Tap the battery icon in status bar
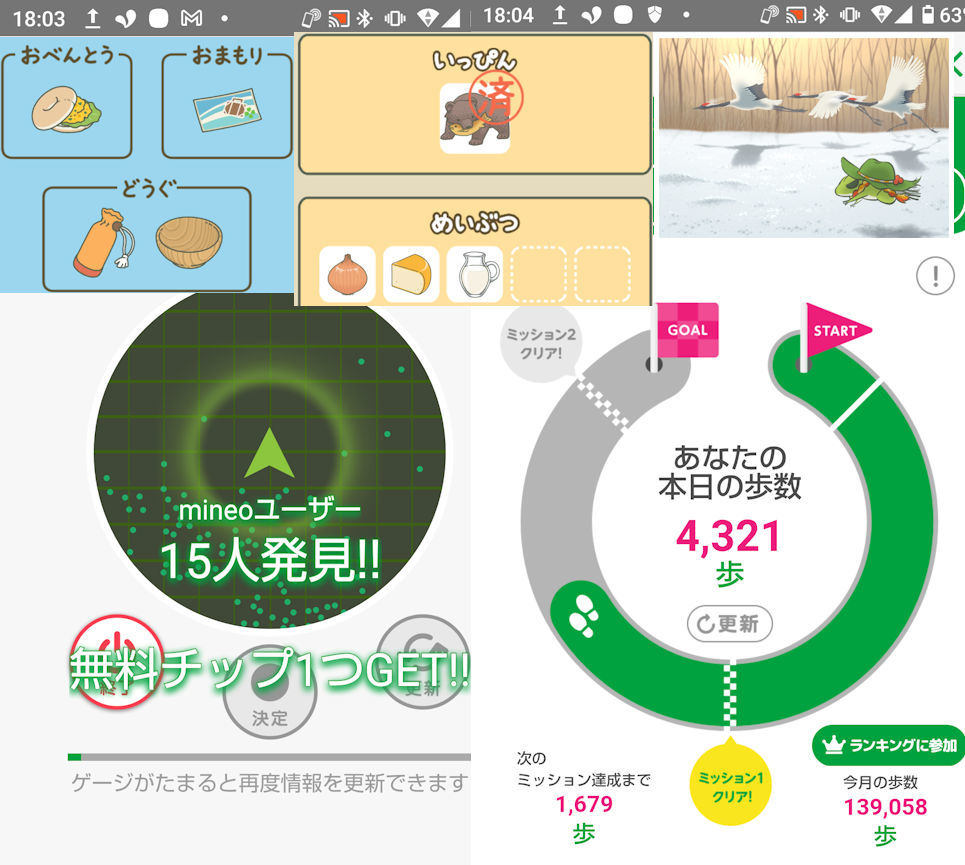 pyautogui.click(x=927, y=15)
